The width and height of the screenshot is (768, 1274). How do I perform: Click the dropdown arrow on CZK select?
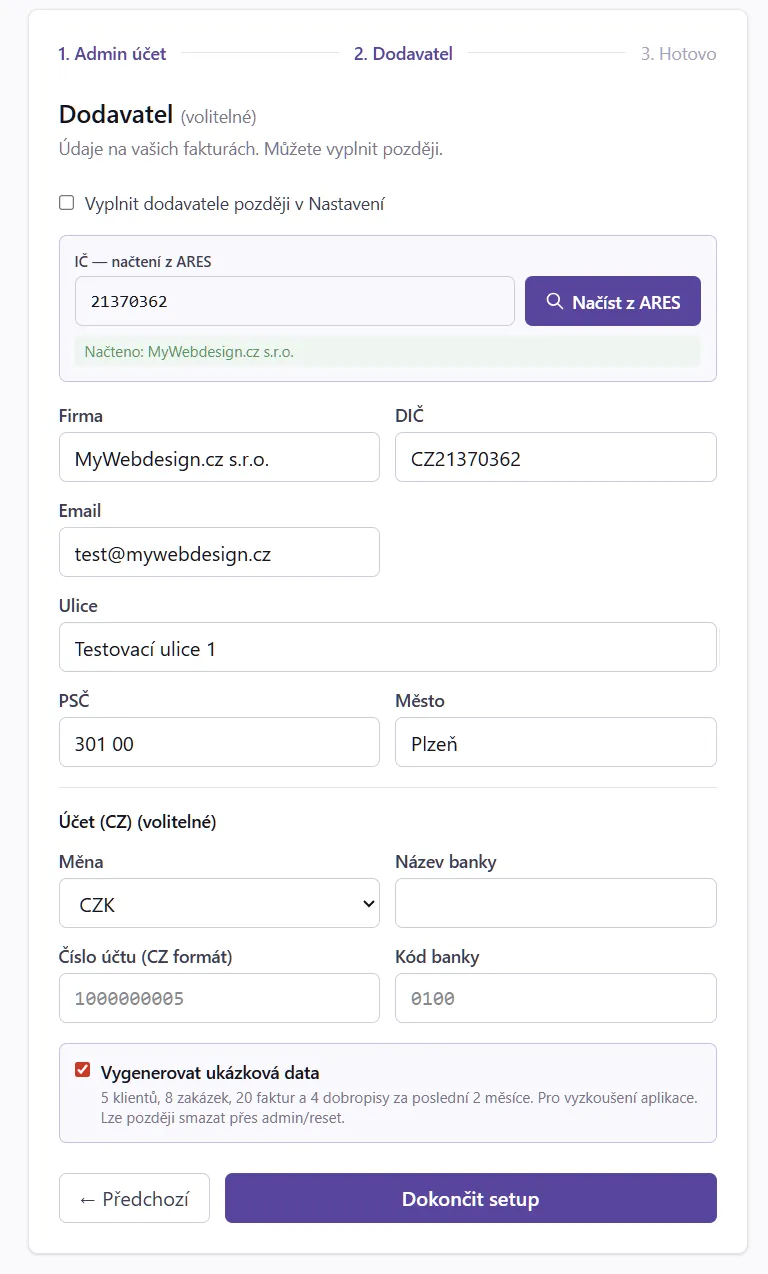click(367, 904)
